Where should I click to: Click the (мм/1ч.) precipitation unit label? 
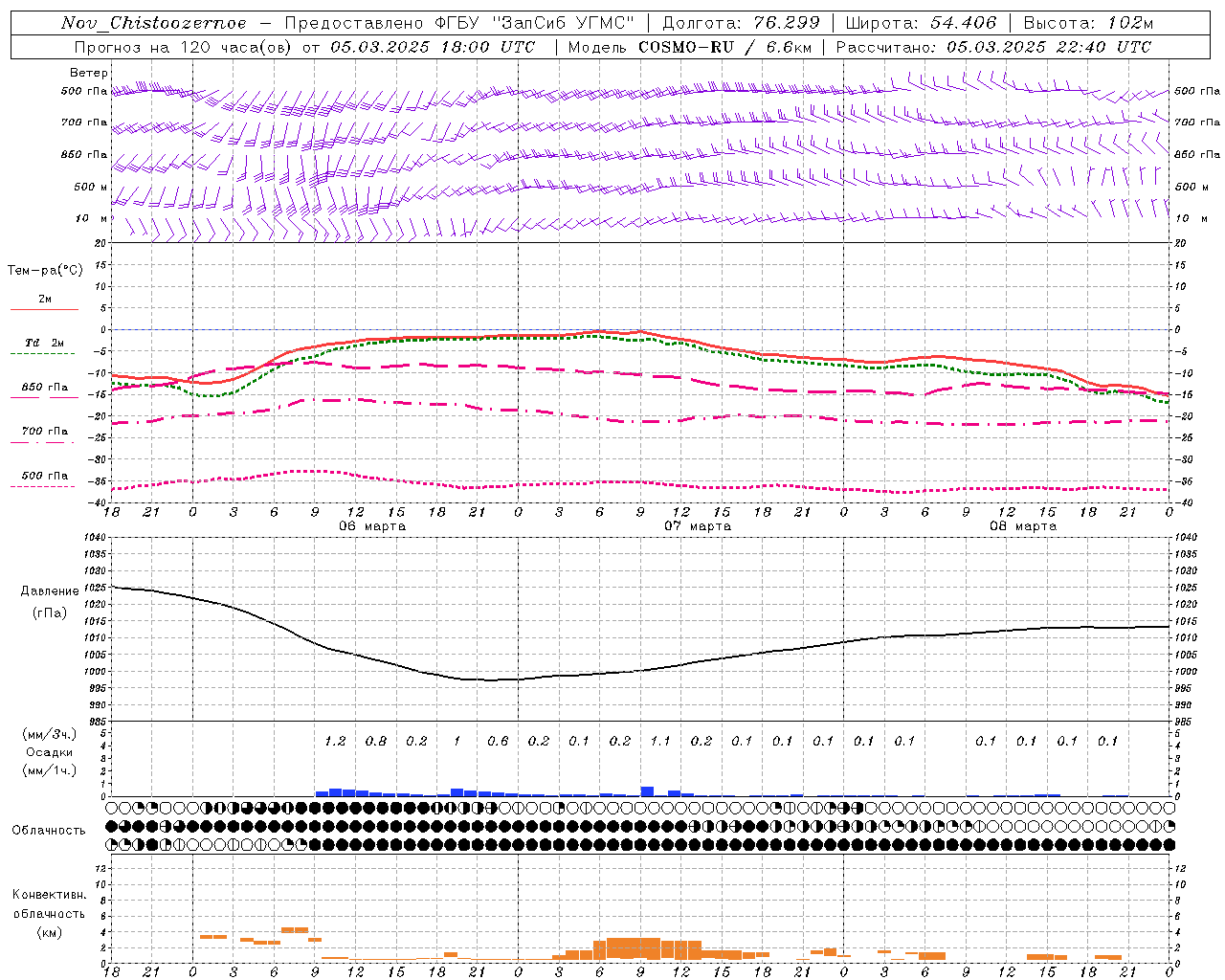pyautogui.click(x=49, y=770)
